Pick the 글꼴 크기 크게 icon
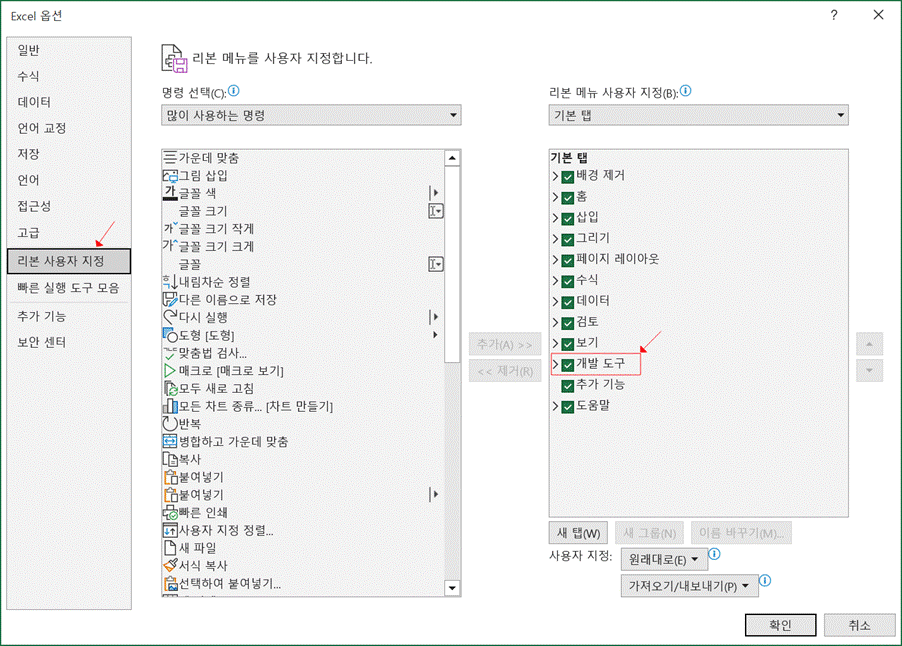Image resolution: width=902 pixels, height=646 pixels. [170, 246]
